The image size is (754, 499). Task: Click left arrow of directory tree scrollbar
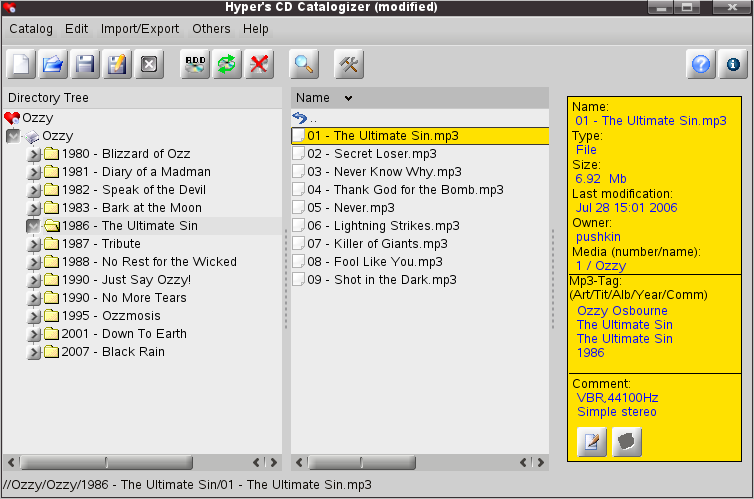coord(11,462)
